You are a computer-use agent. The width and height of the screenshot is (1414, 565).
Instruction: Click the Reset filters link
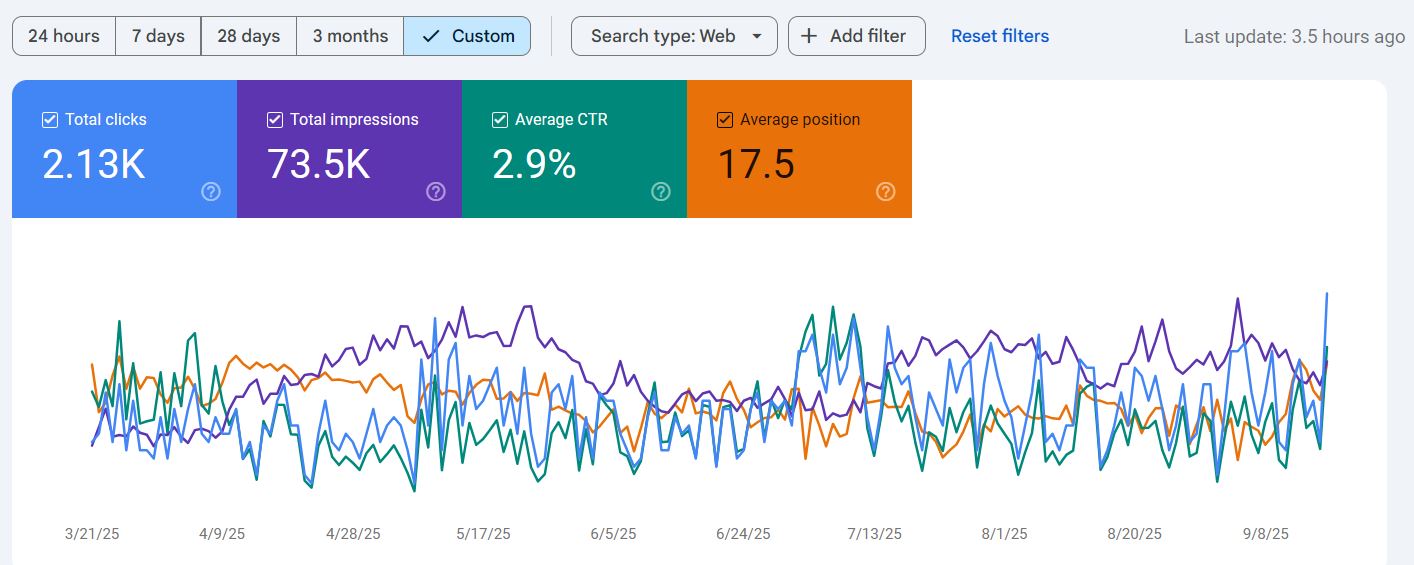tap(999, 36)
